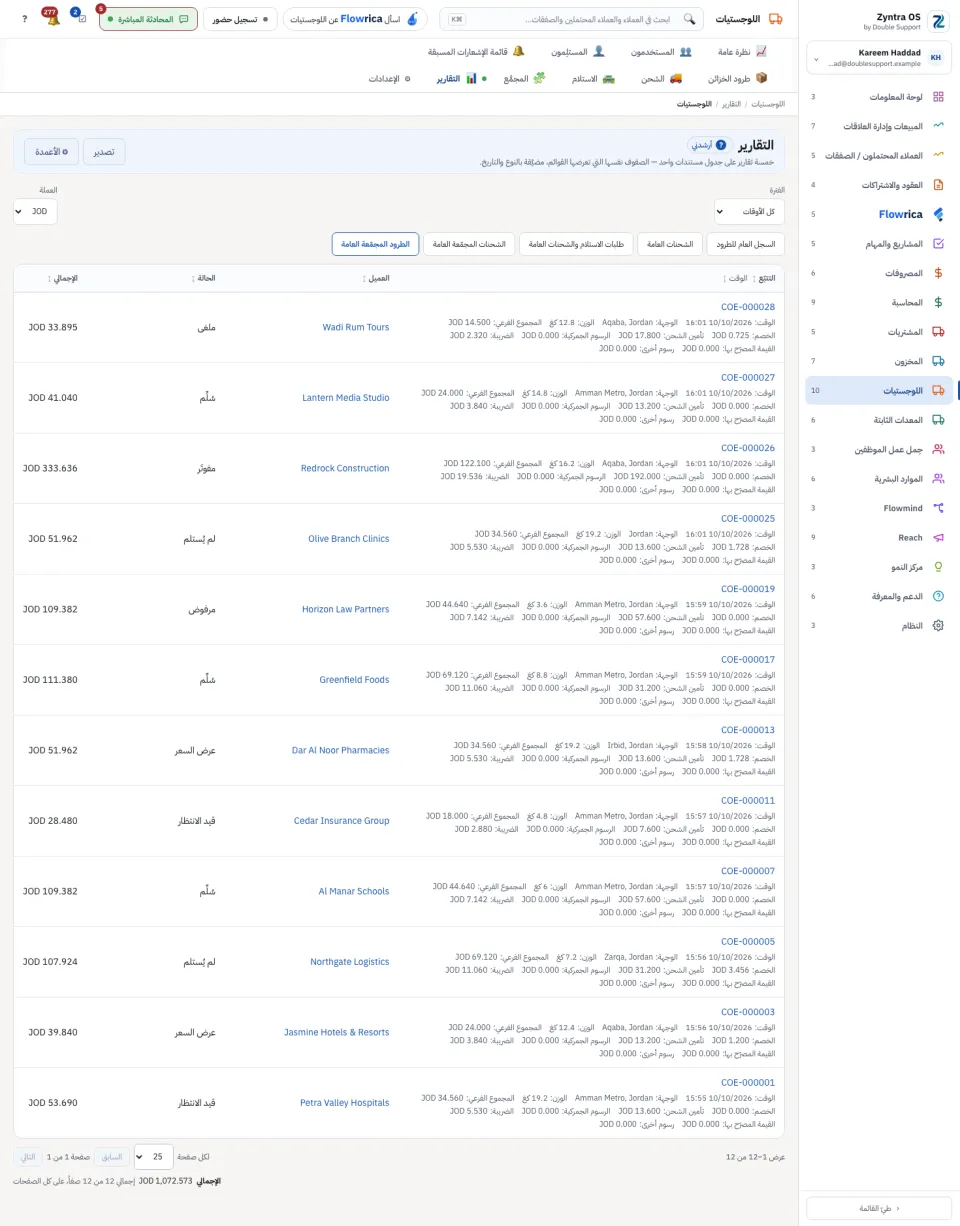Sort by the الإجمالي column header

pyautogui.click(x=63, y=278)
